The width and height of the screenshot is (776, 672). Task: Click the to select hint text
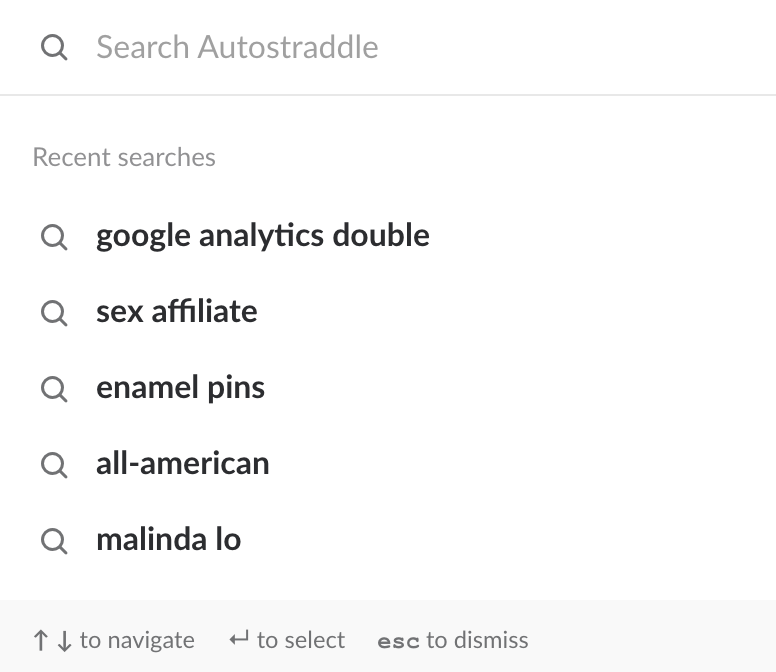301,640
